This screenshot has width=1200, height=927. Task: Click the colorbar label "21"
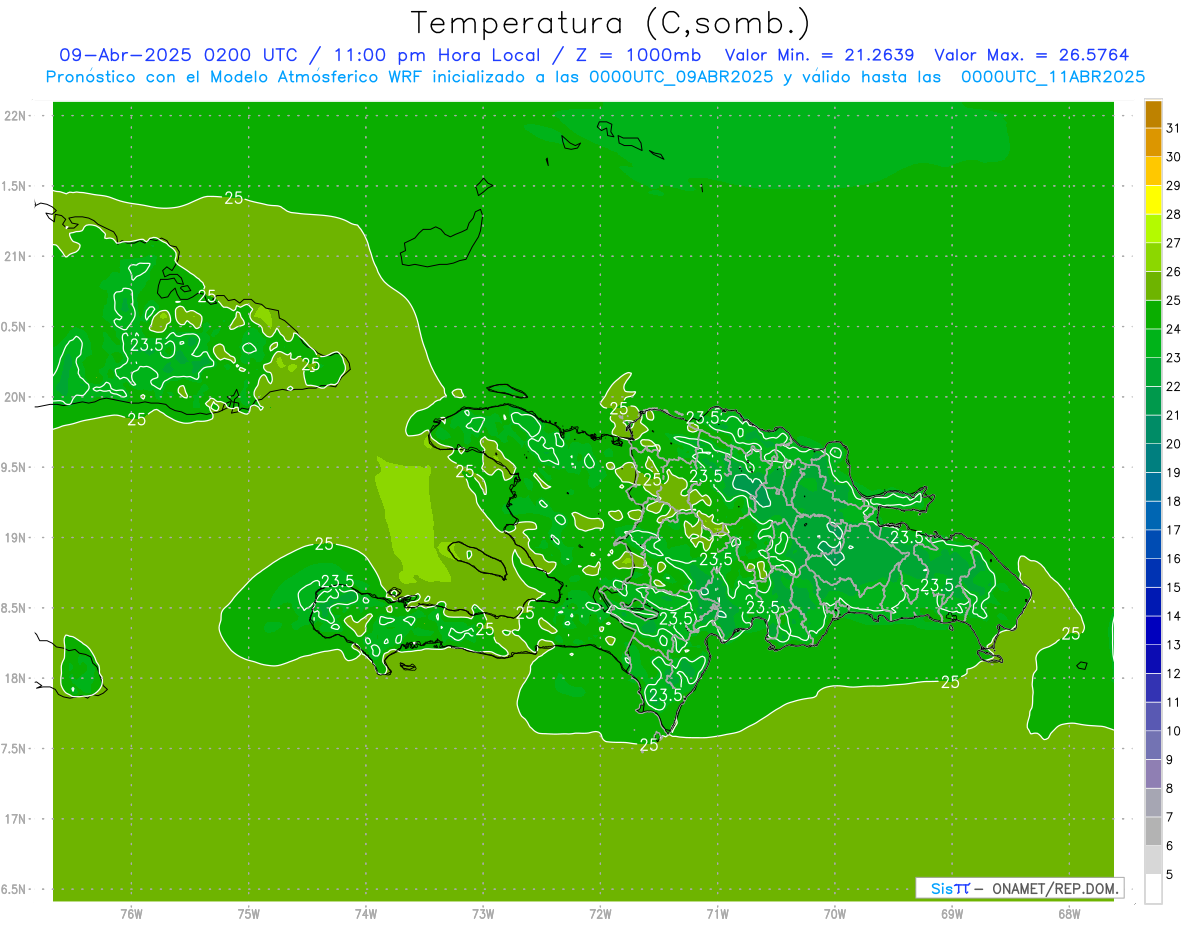tap(1174, 415)
